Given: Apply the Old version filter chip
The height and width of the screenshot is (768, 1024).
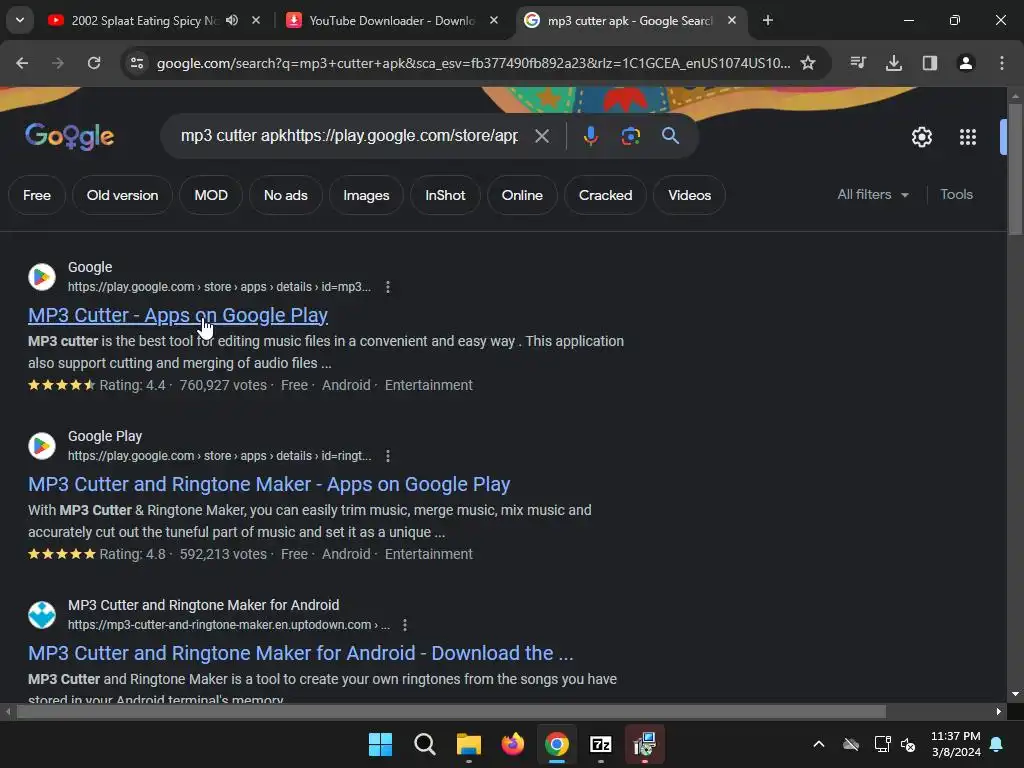Looking at the screenshot, I should [x=122, y=195].
